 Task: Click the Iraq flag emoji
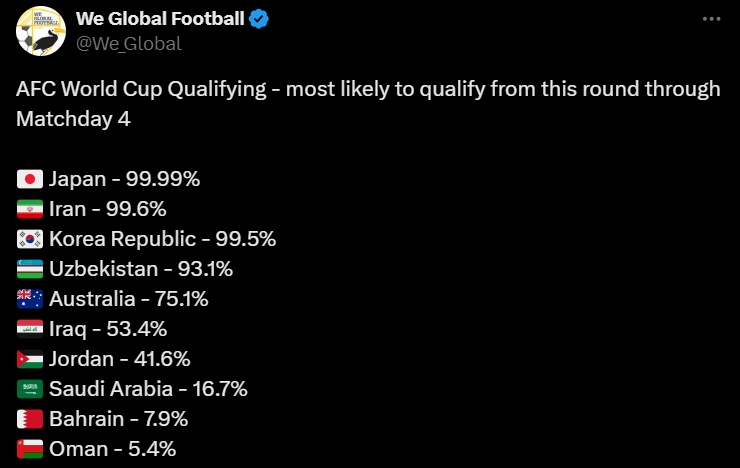click(30, 329)
